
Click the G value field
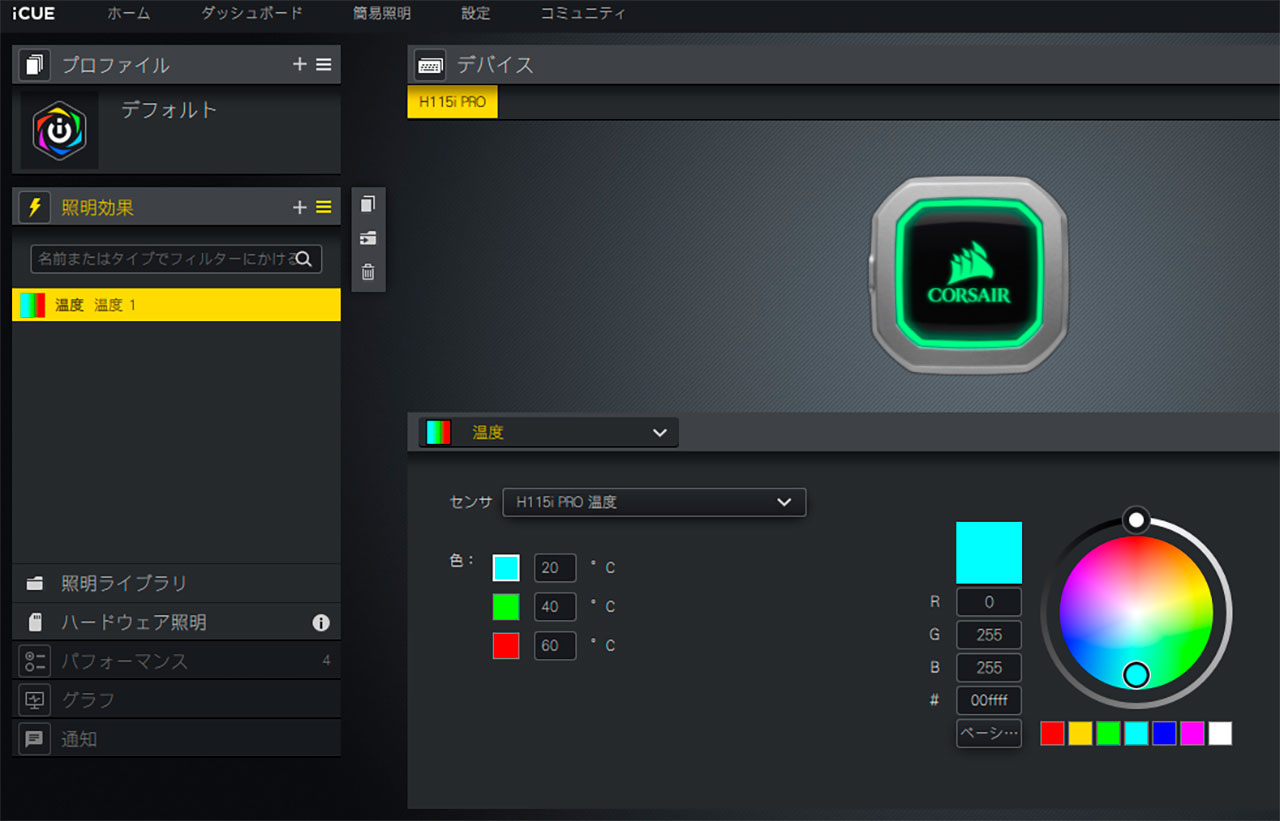pos(989,635)
